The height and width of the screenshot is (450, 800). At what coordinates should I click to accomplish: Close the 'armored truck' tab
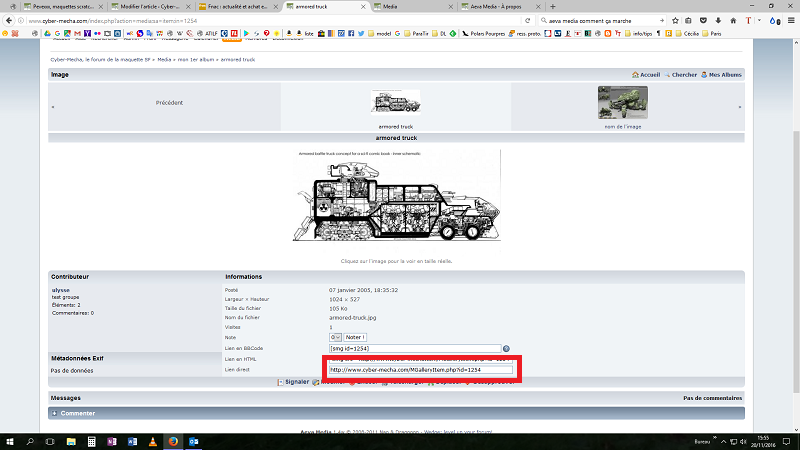363,7
